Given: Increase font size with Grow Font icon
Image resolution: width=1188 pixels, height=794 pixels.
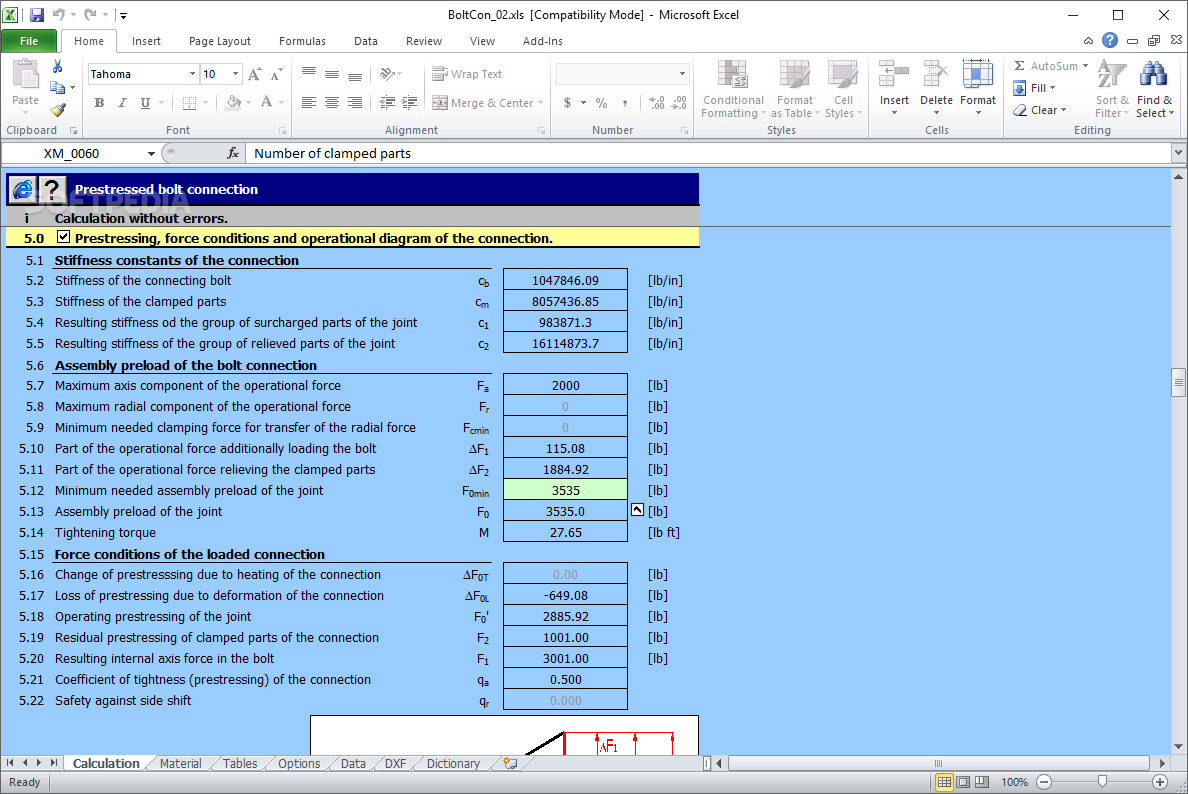Looking at the screenshot, I should pyautogui.click(x=255, y=73).
